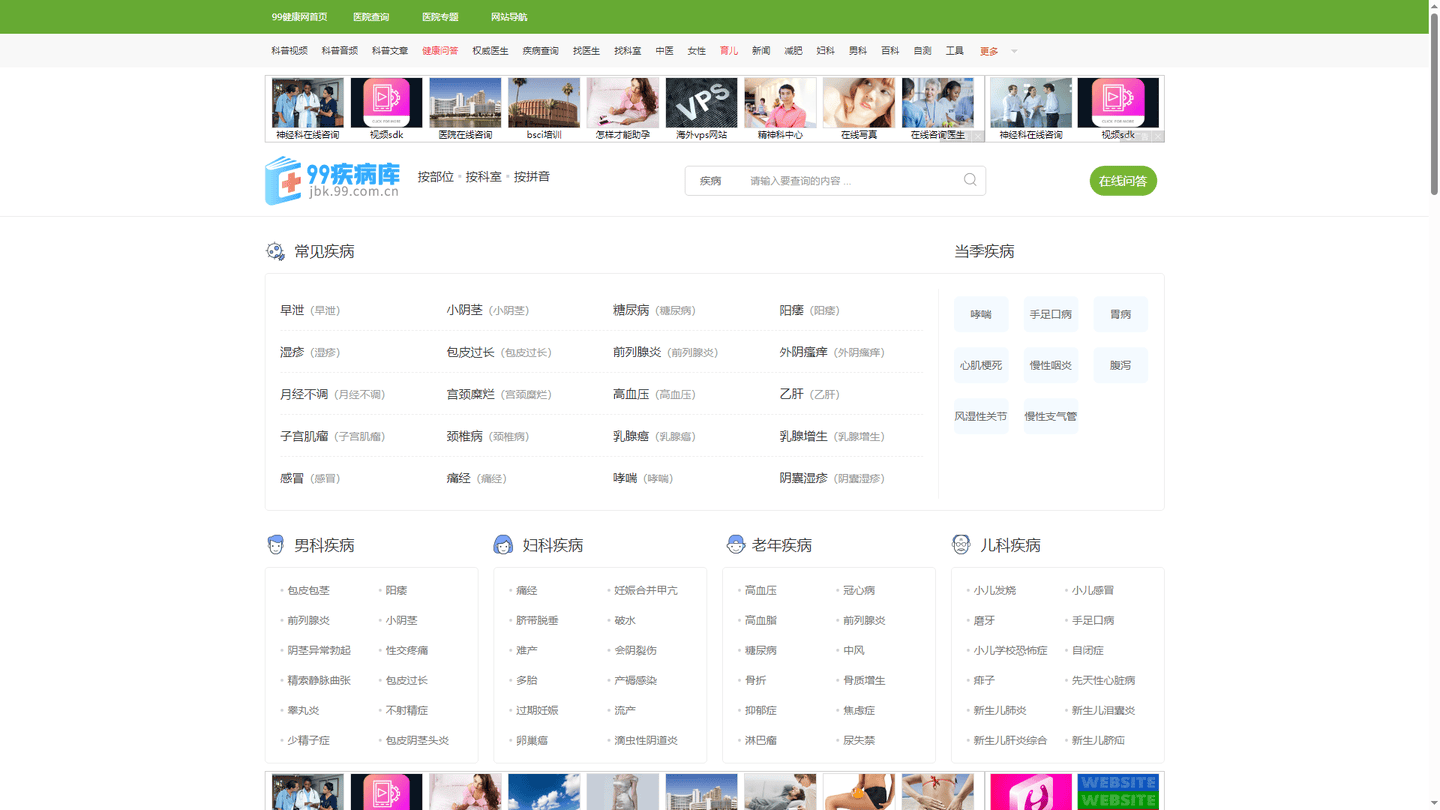Click the 慢性咽炎 seasonal disease tag
Screen dimensions: 1440x810
pos(1050,365)
